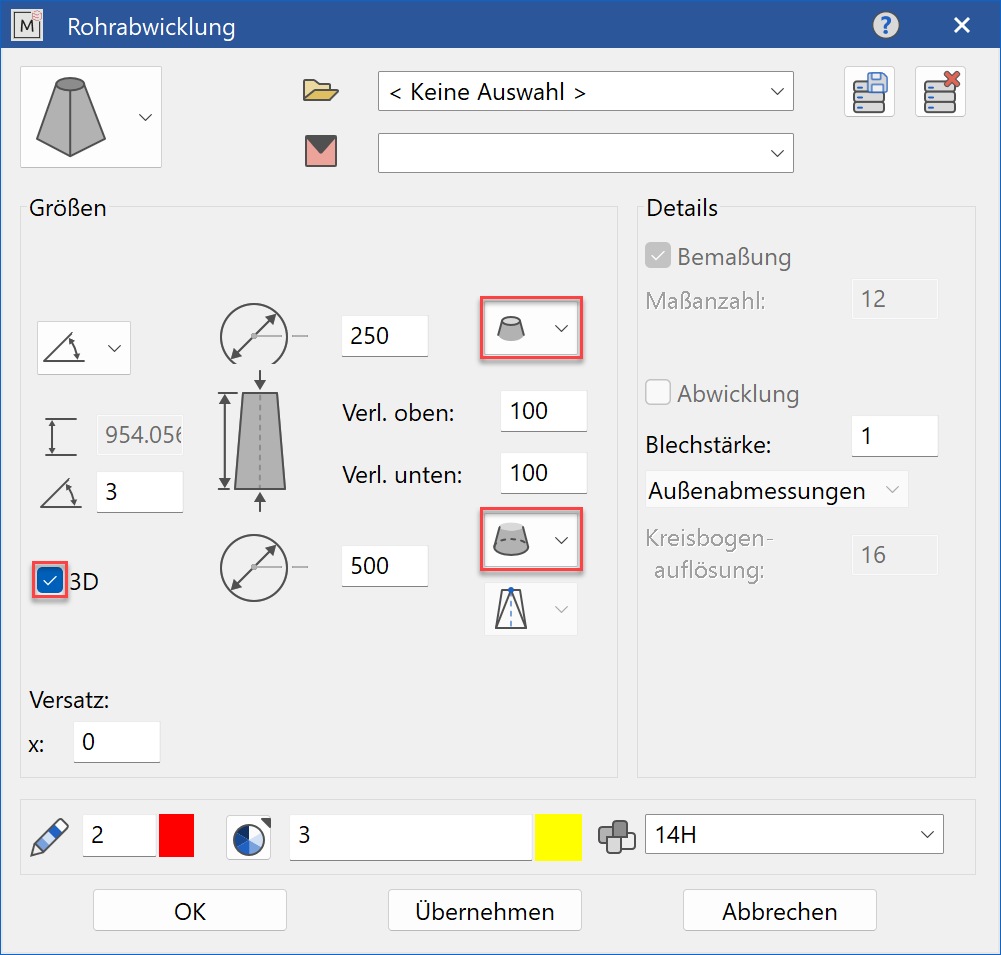Click the pen icon

49,836
